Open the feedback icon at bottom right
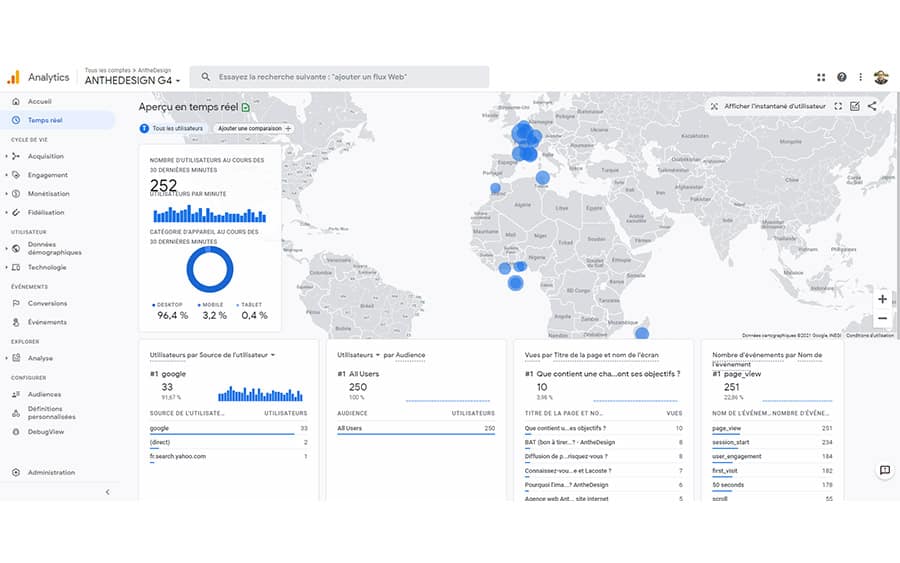Viewport: 900px width, 563px height. (885, 470)
